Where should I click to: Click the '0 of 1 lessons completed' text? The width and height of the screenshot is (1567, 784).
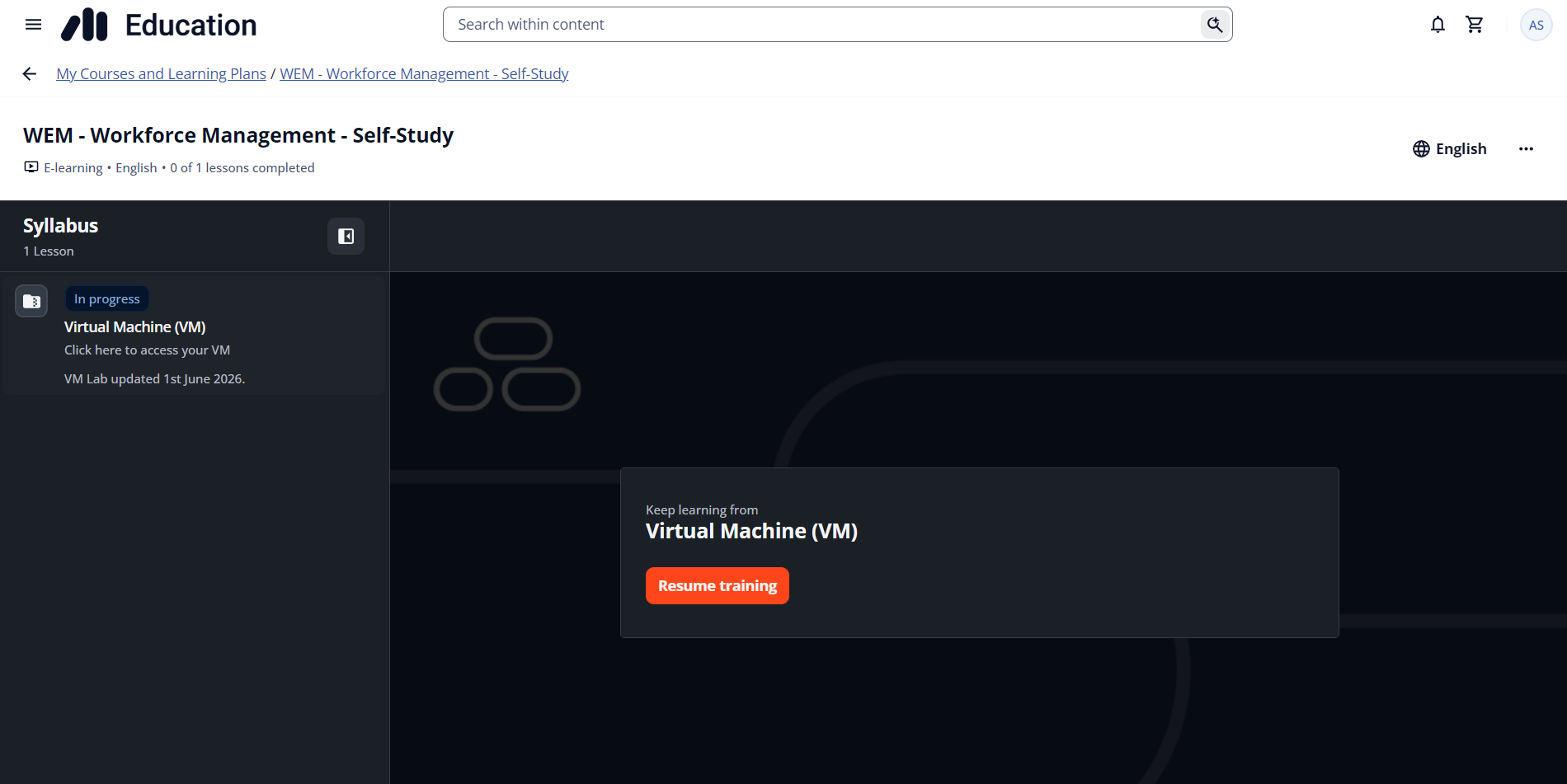[242, 168]
